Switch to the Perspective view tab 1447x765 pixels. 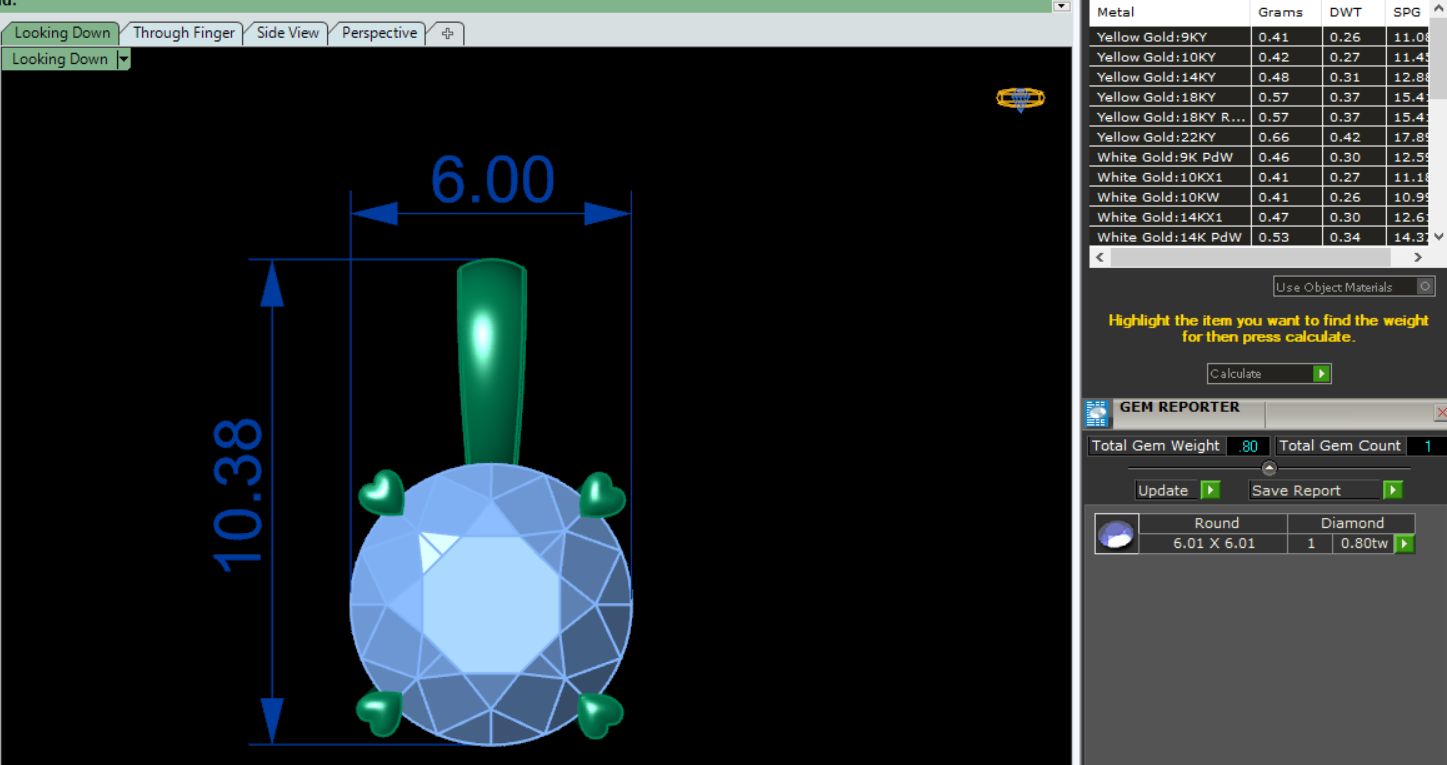379,33
